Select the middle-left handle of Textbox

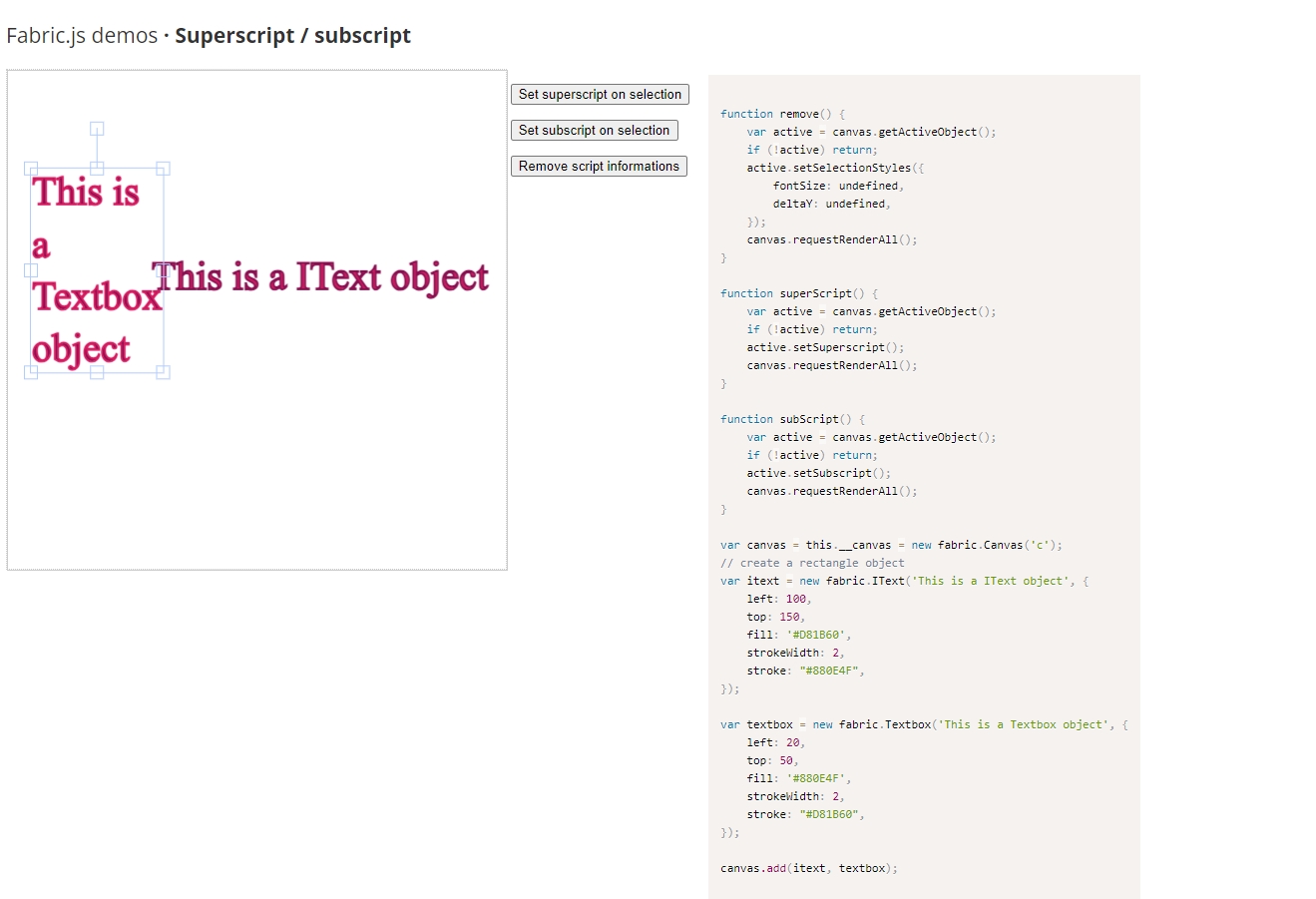coord(31,270)
